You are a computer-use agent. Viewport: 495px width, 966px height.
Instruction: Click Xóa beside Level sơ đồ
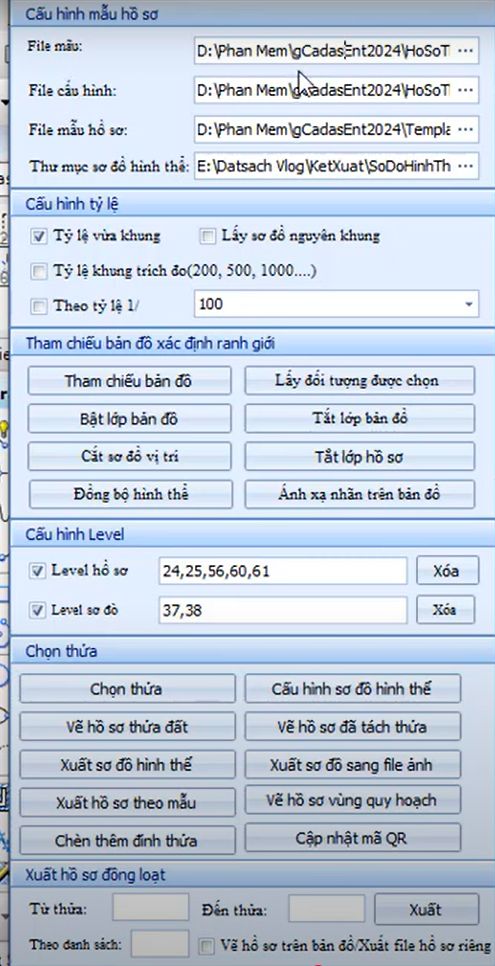445,610
